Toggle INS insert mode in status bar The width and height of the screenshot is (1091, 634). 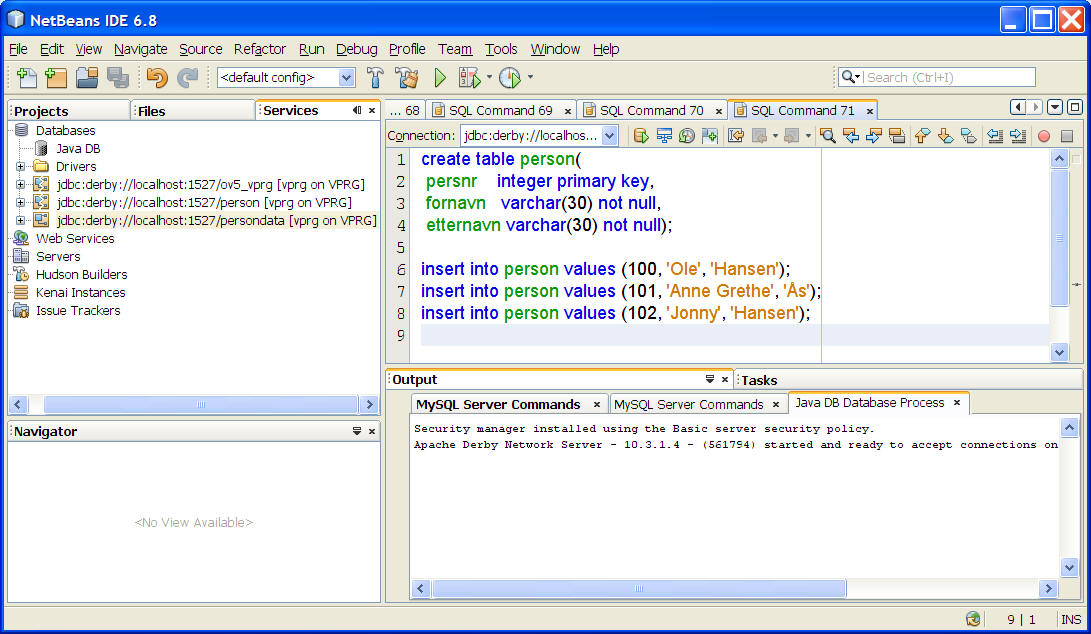pyautogui.click(x=1071, y=619)
